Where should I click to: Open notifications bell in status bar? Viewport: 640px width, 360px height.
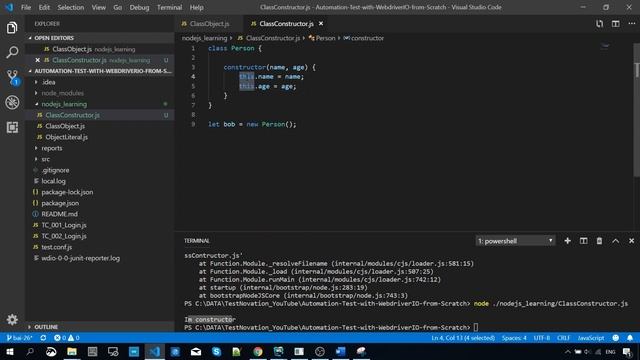pyautogui.click(x=630, y=338)
